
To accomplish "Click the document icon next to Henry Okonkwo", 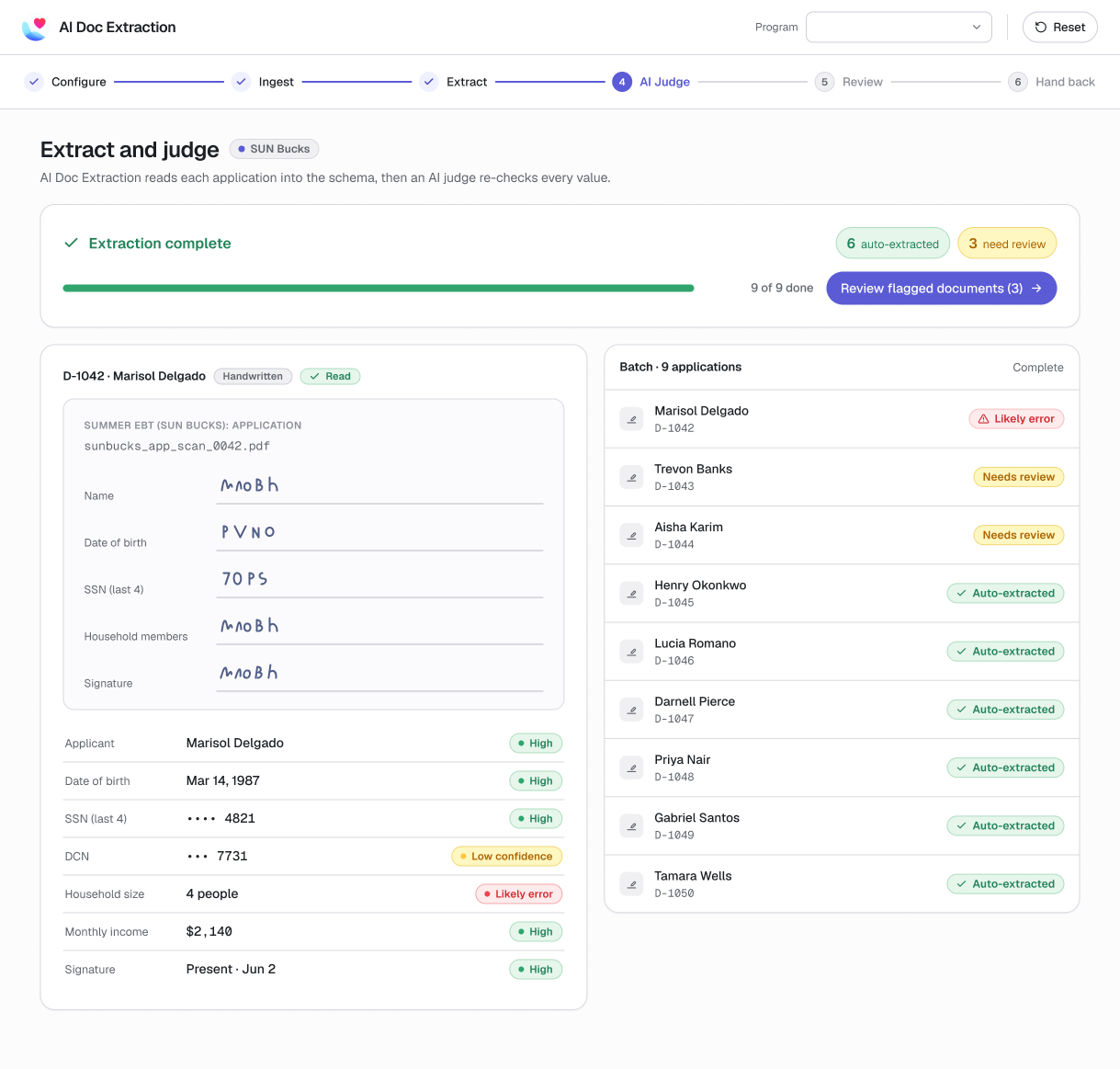I will click(631, 594).
